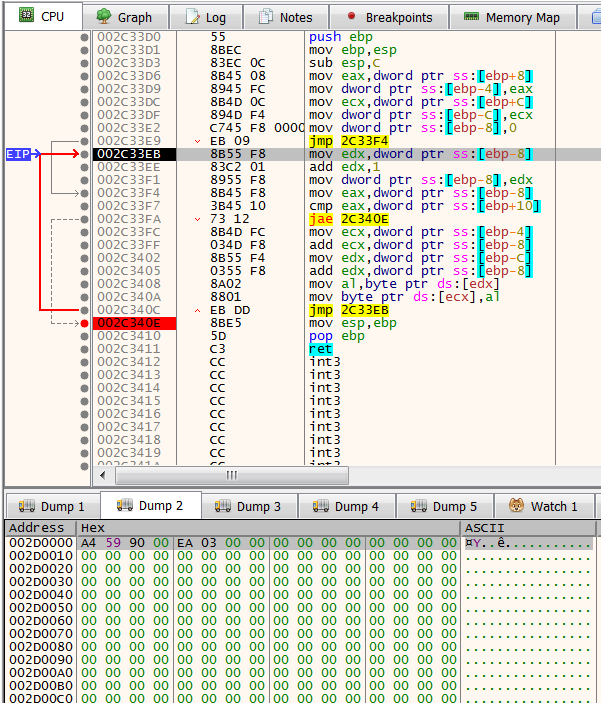Click jump arrow marker beside EB DD
This screenshot has height=703, width=601.
(x=197, y=310)
